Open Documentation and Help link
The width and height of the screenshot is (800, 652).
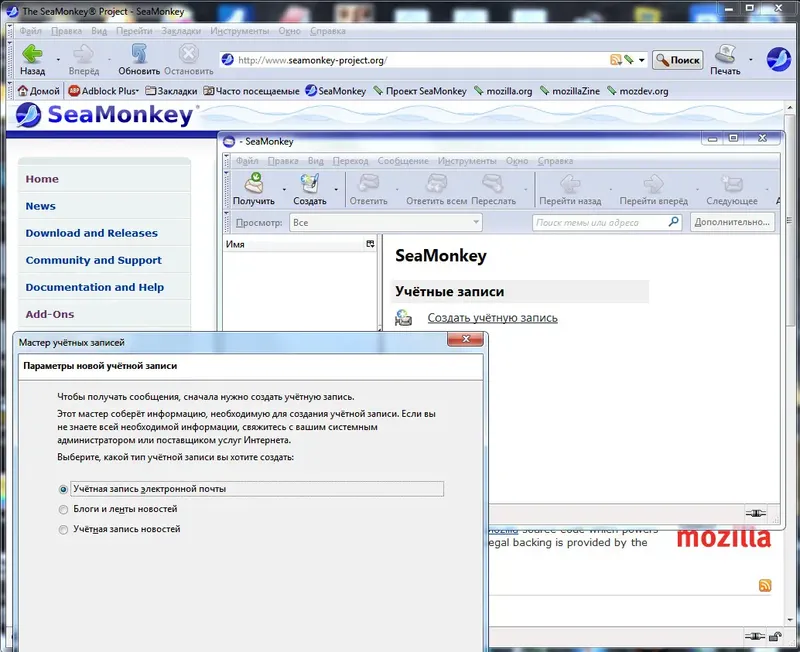(x=95, y=287)
